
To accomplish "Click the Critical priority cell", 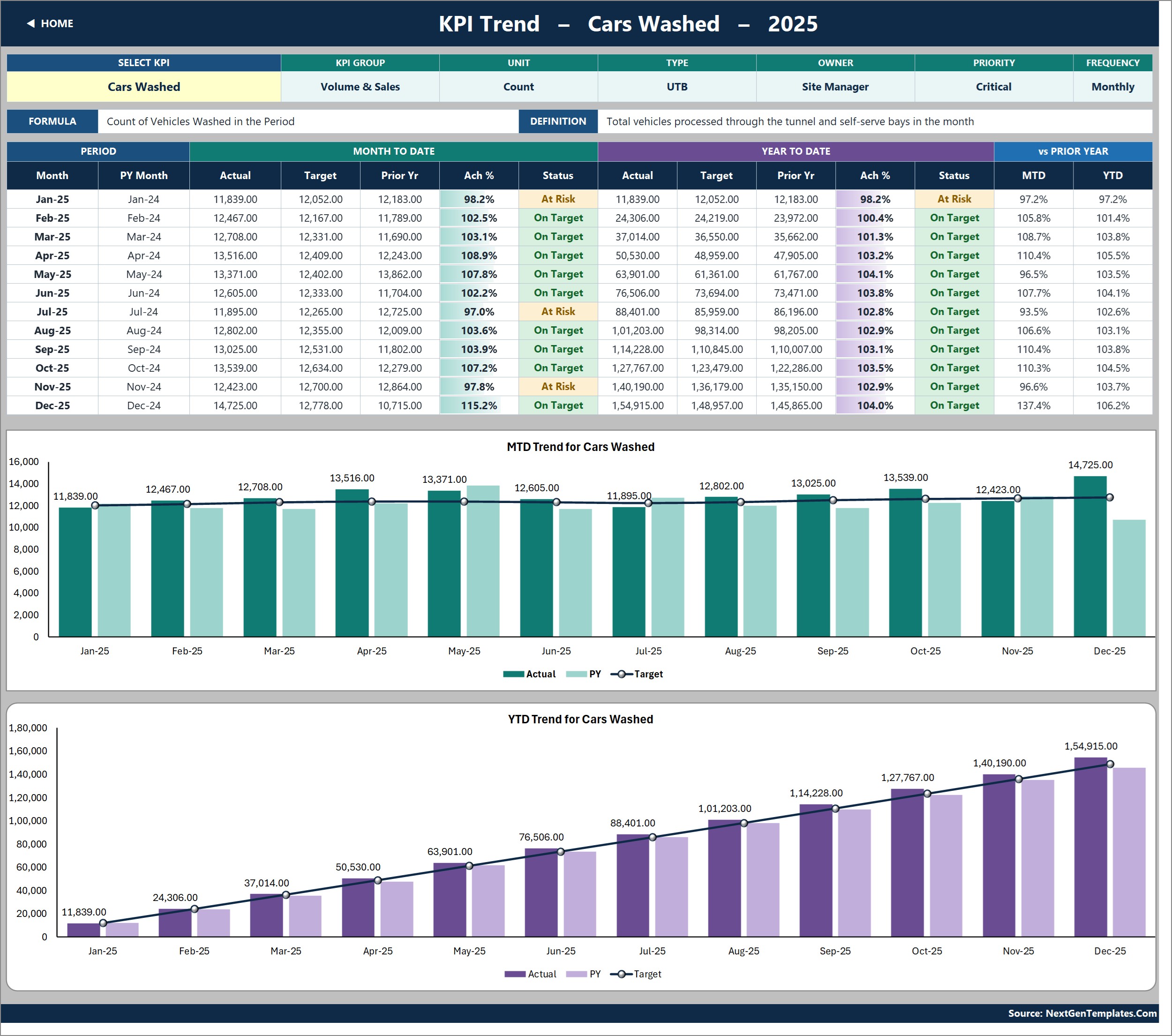I will click(994, 87).
